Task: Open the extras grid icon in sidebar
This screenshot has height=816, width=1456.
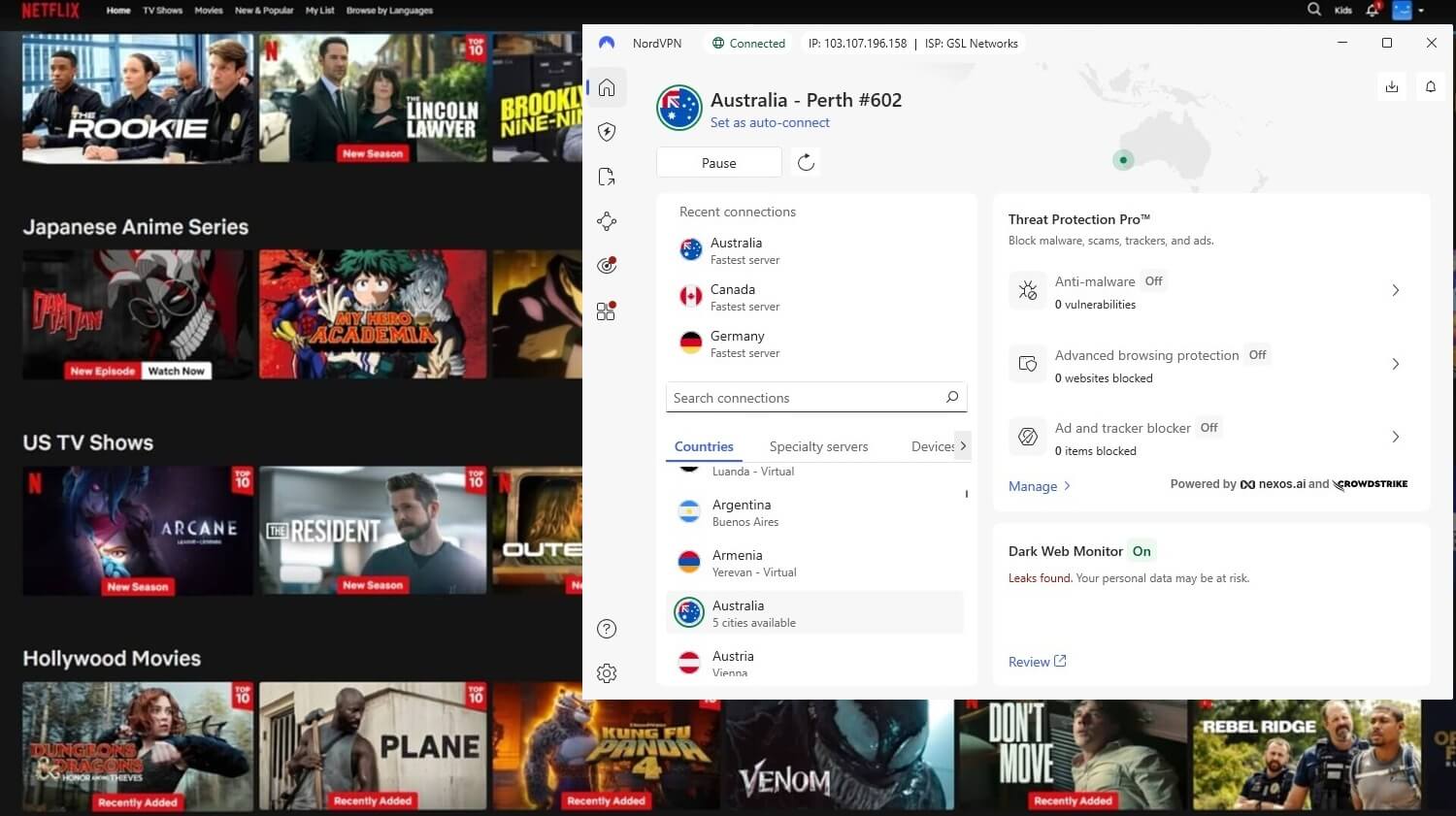Action: pos(607,310)
